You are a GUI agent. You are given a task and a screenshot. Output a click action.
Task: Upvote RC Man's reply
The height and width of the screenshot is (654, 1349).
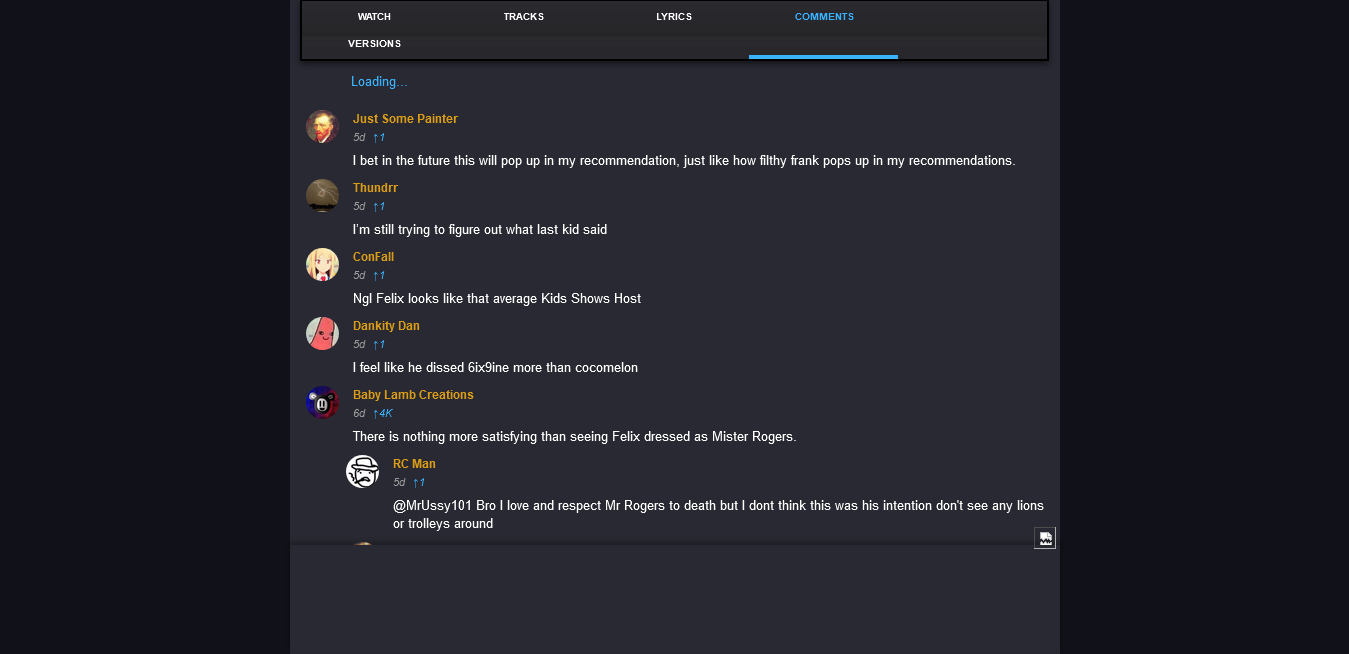[419, 482]
